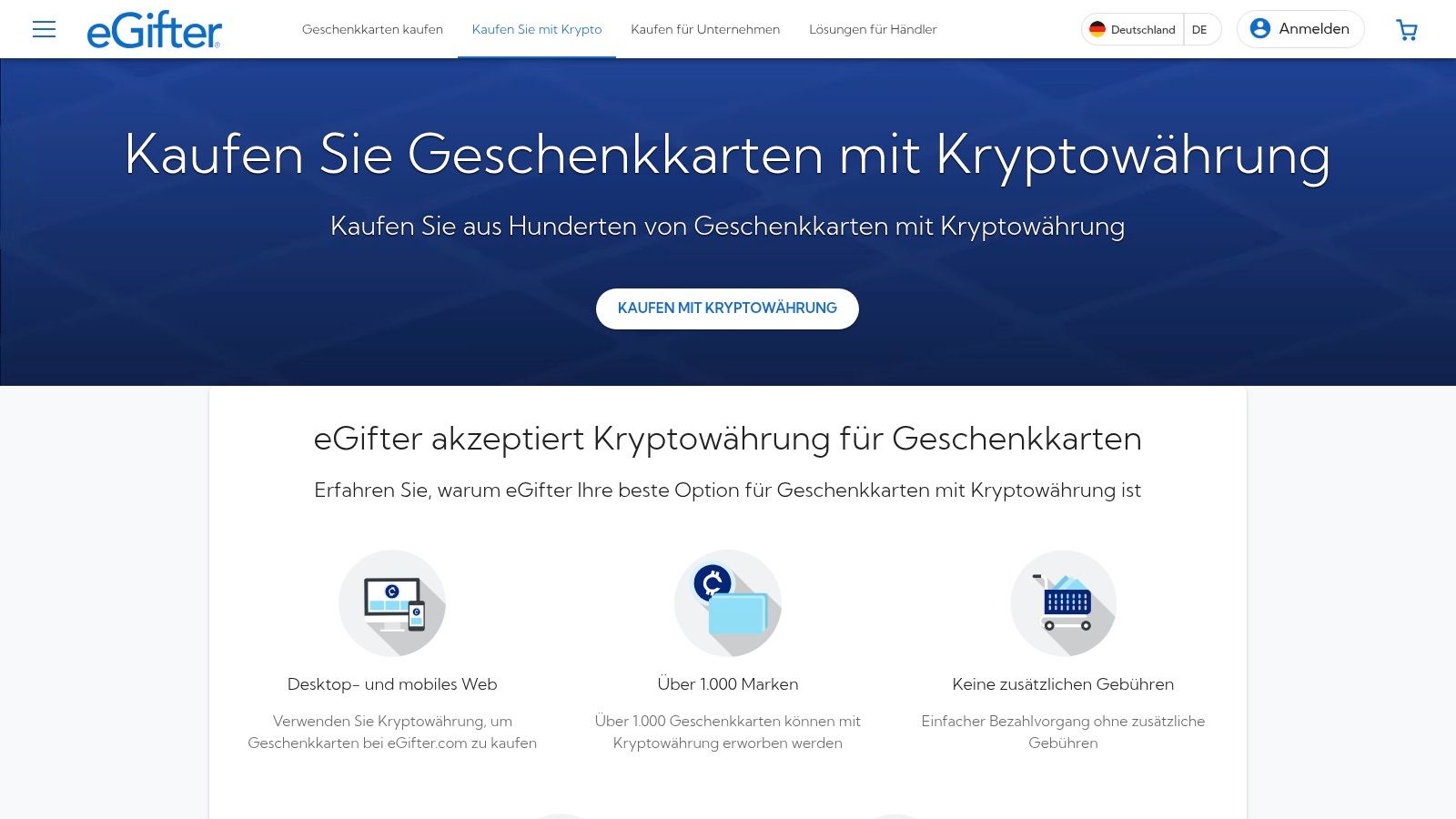The image size is (1456, 819).
Task: Click 'Erfahren Sie, warum eGifter' text
Action: pos(727,490)
